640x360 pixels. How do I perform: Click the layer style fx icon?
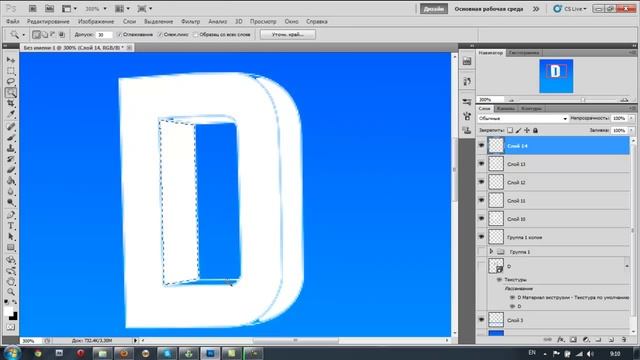pos(561,340)
